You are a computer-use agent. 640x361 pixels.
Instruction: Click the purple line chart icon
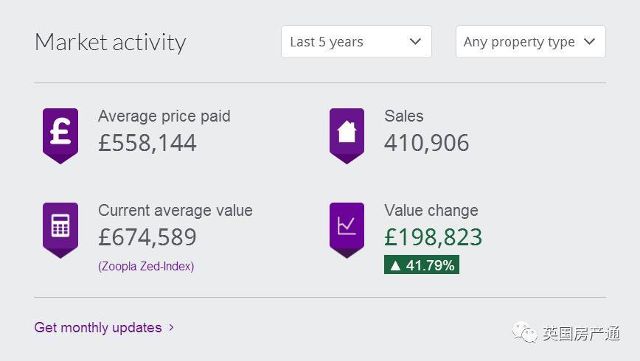[347, 230]
